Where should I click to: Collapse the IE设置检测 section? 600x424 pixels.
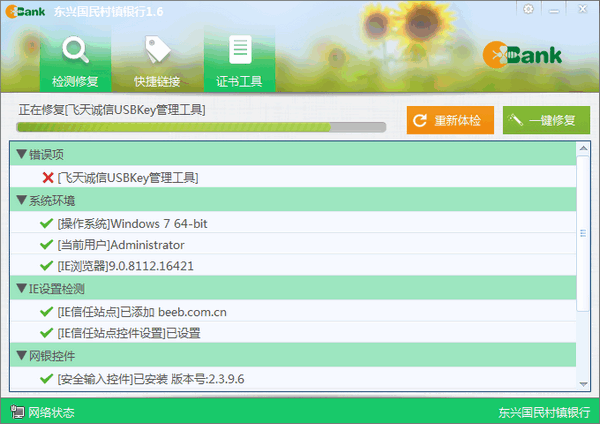(x=22, y=288)
